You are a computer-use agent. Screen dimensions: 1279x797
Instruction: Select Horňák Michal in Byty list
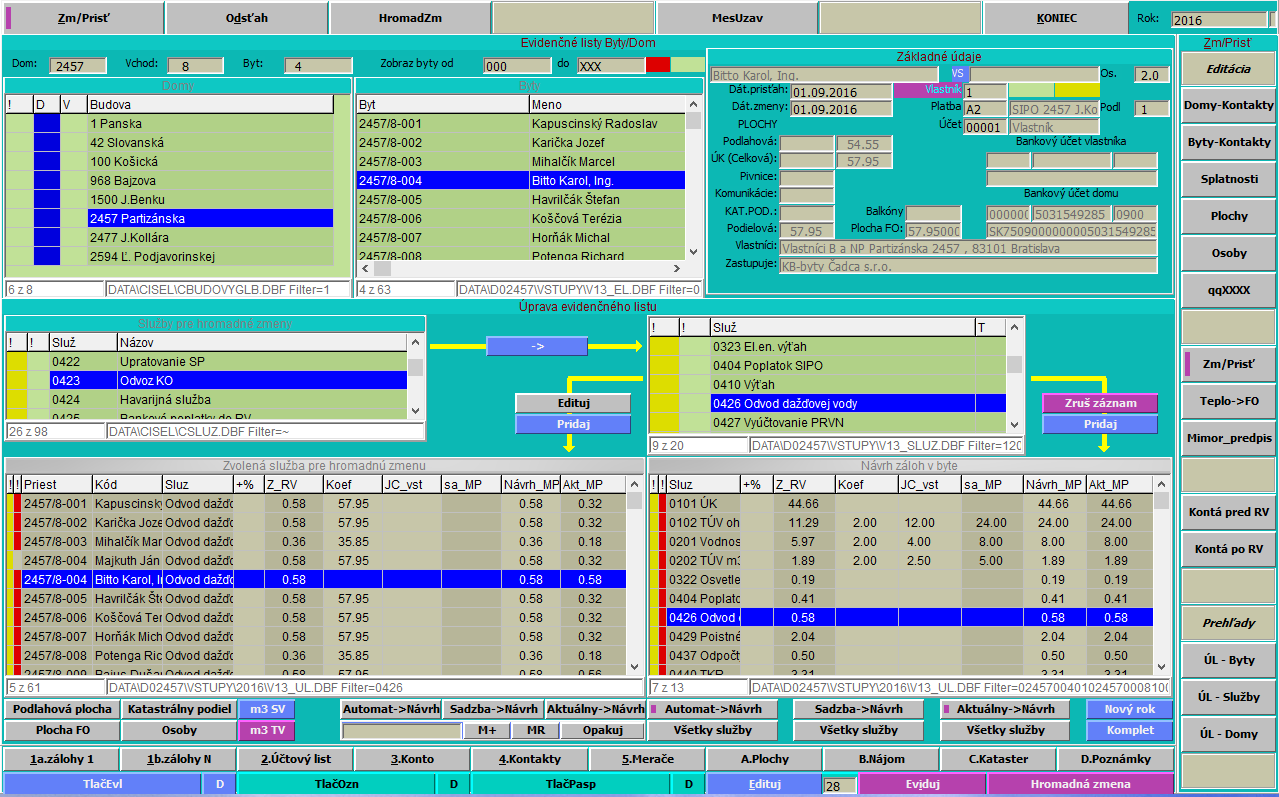pos(521,238)
